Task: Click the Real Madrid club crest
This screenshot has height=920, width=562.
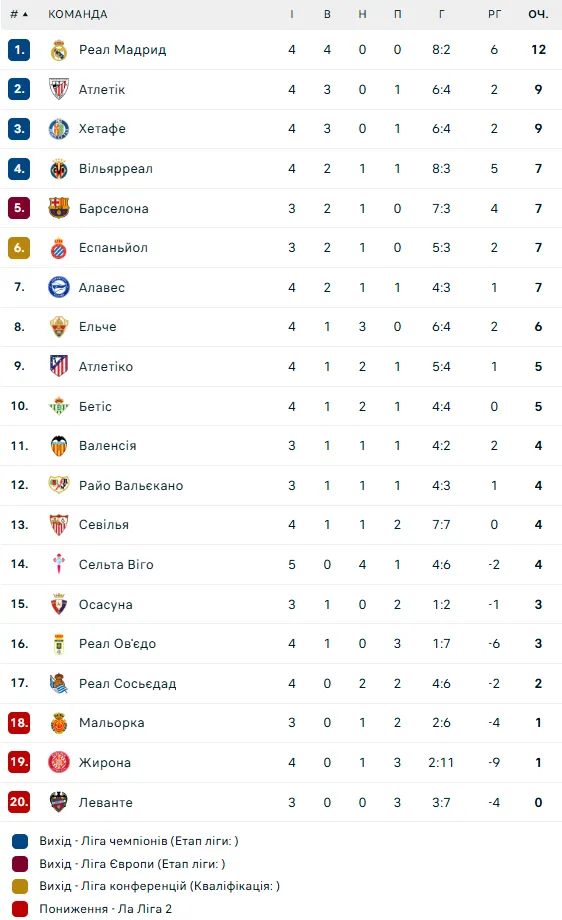Action: 59,50
